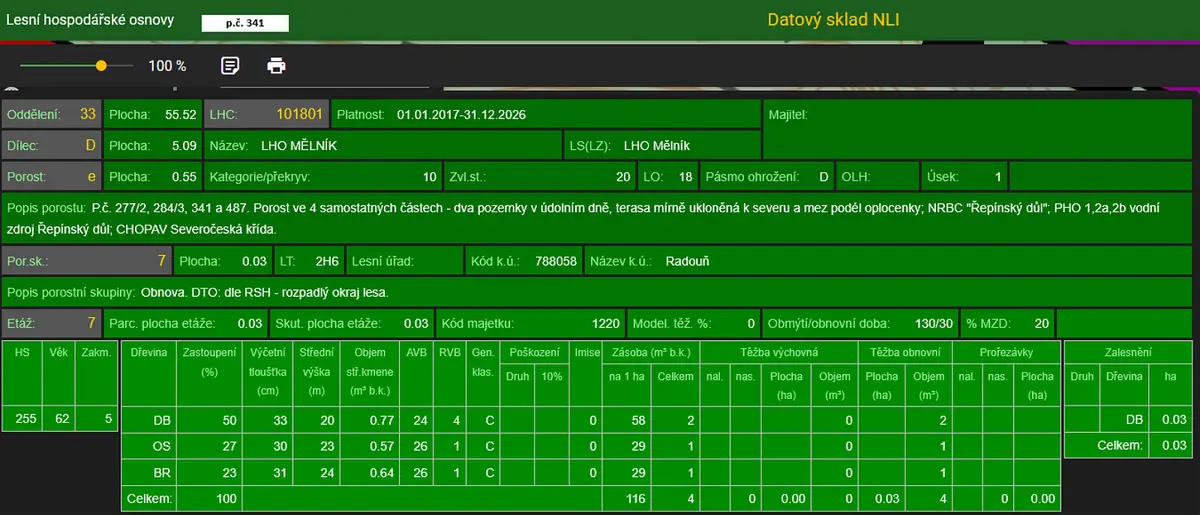The image size is (1200, 515).
Task: Click the Těžba obnovní column header
Action: (904, 353)
